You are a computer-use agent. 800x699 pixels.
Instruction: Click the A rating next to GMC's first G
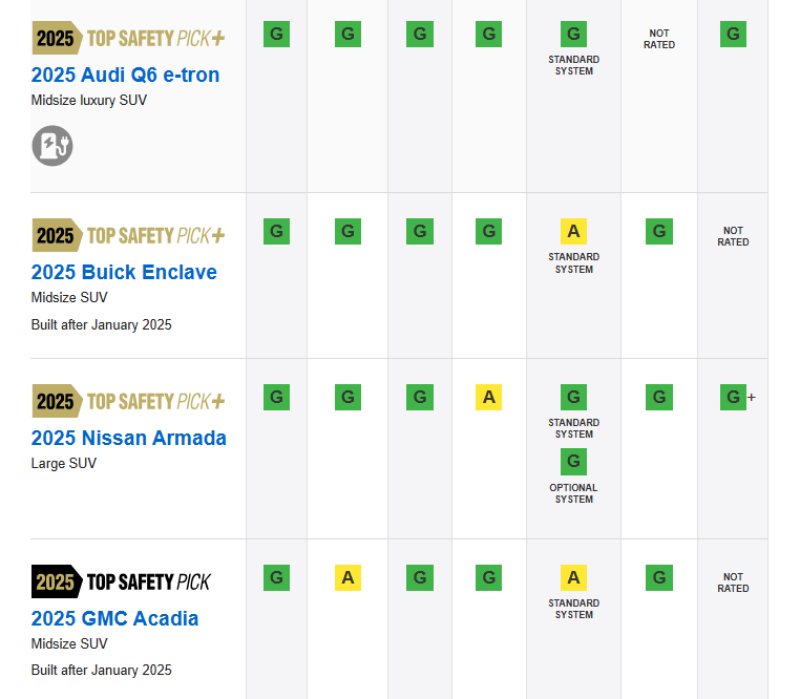(x=348, y=578)
